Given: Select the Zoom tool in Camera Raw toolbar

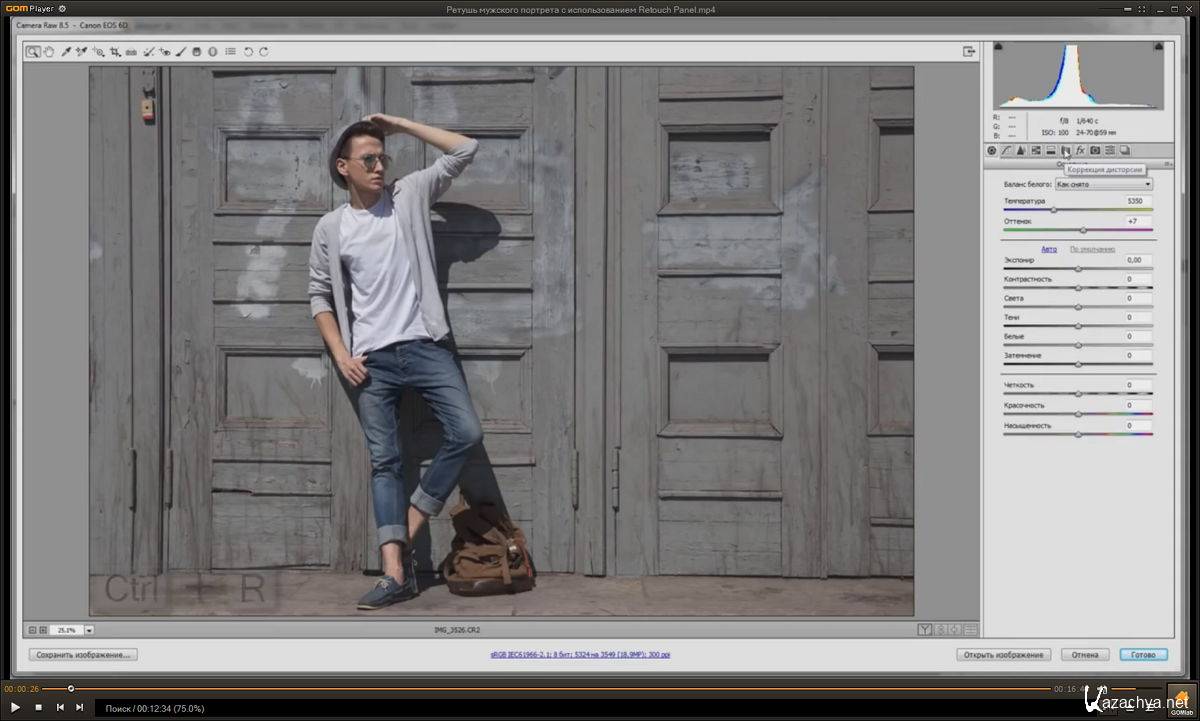Looking at the screenshot, I should 32,52.
